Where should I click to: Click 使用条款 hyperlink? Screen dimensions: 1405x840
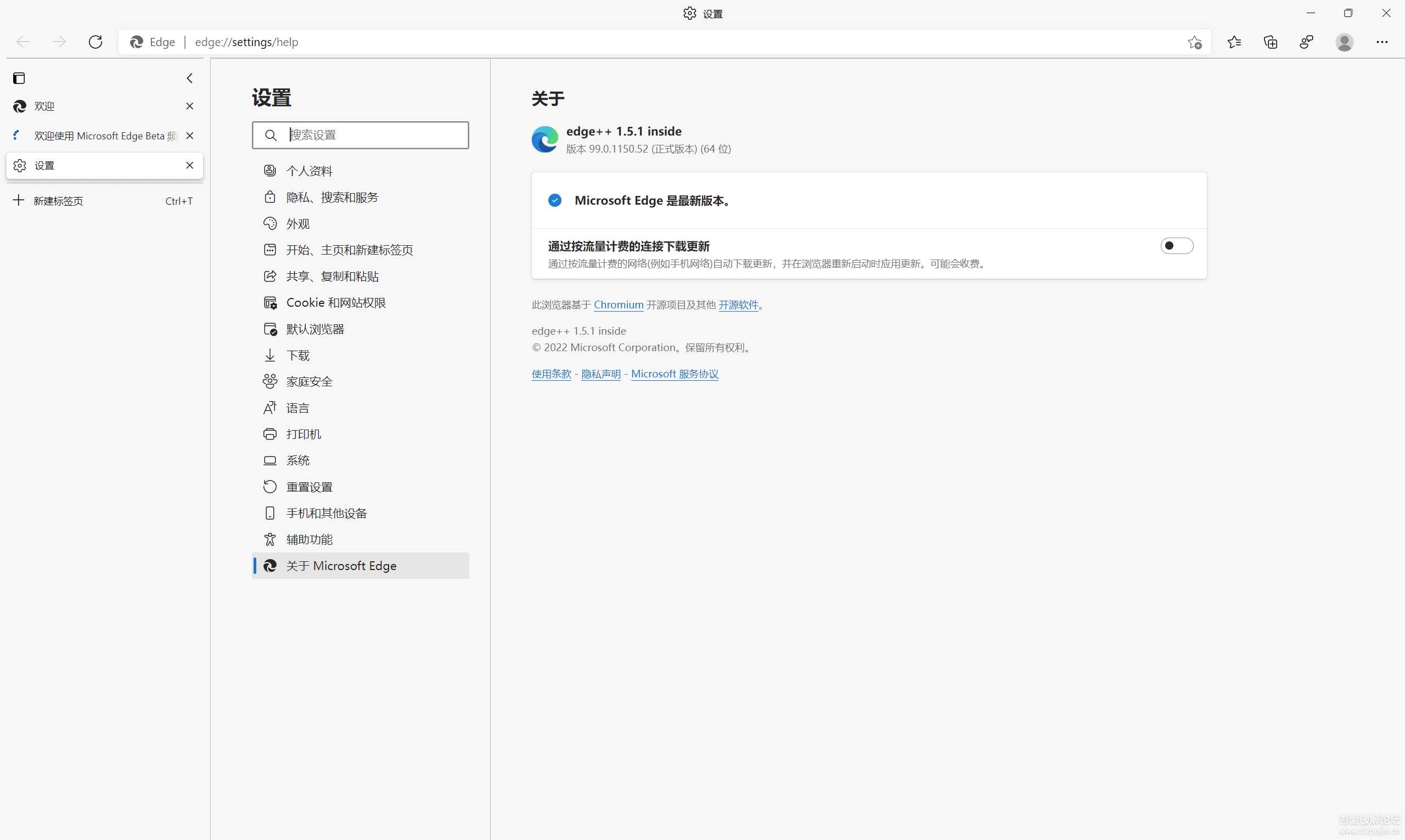point(551,374)
